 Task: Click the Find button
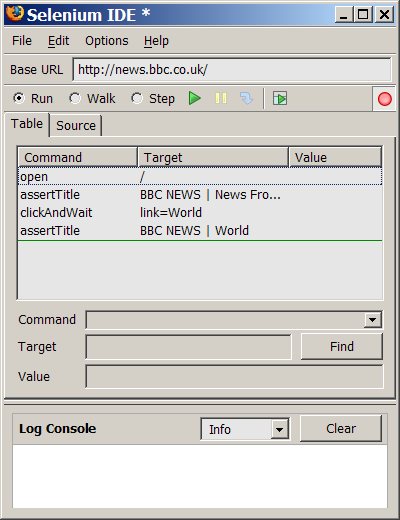pos(342,347)
